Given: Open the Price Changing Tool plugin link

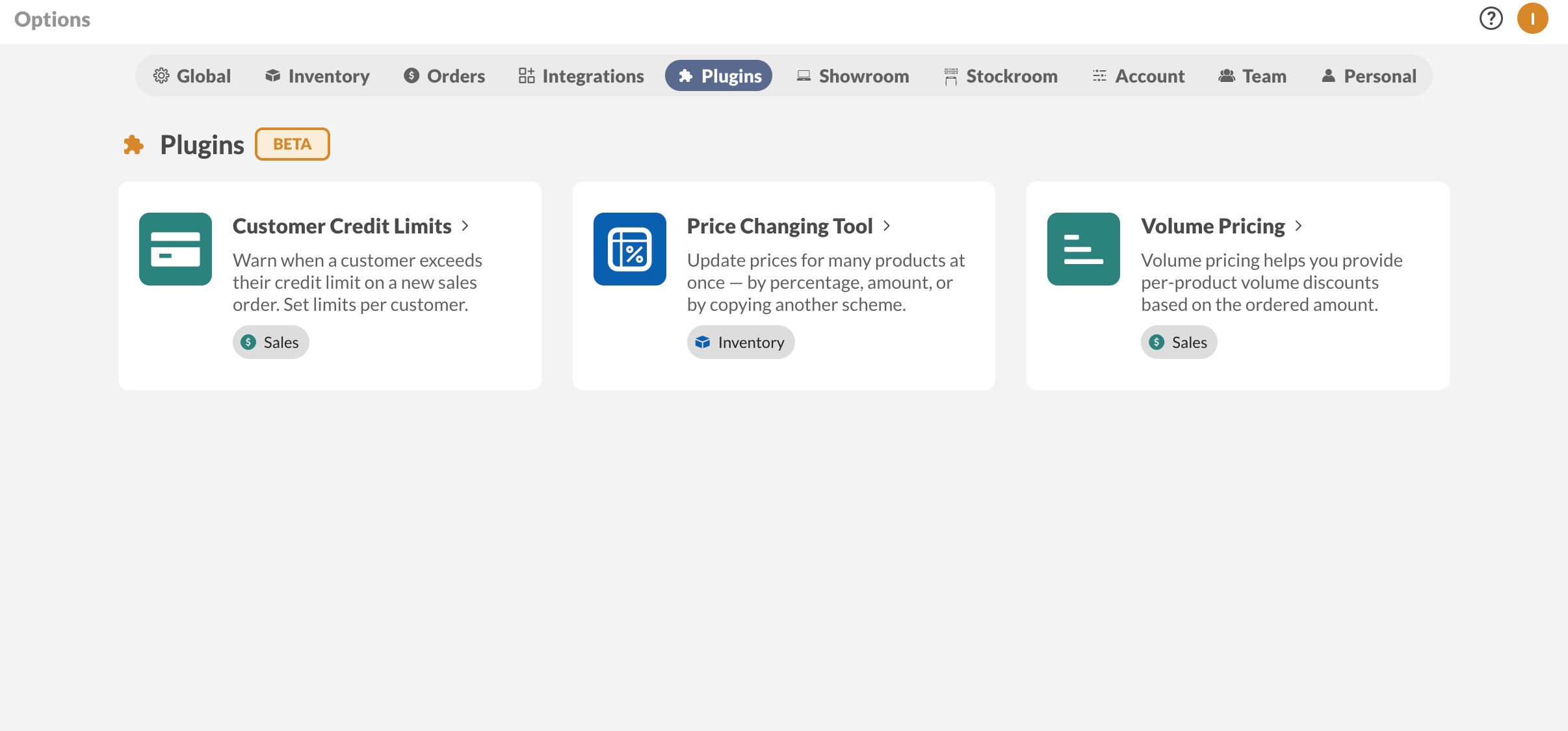Looking at the screenshot, I should coord(779,226).
